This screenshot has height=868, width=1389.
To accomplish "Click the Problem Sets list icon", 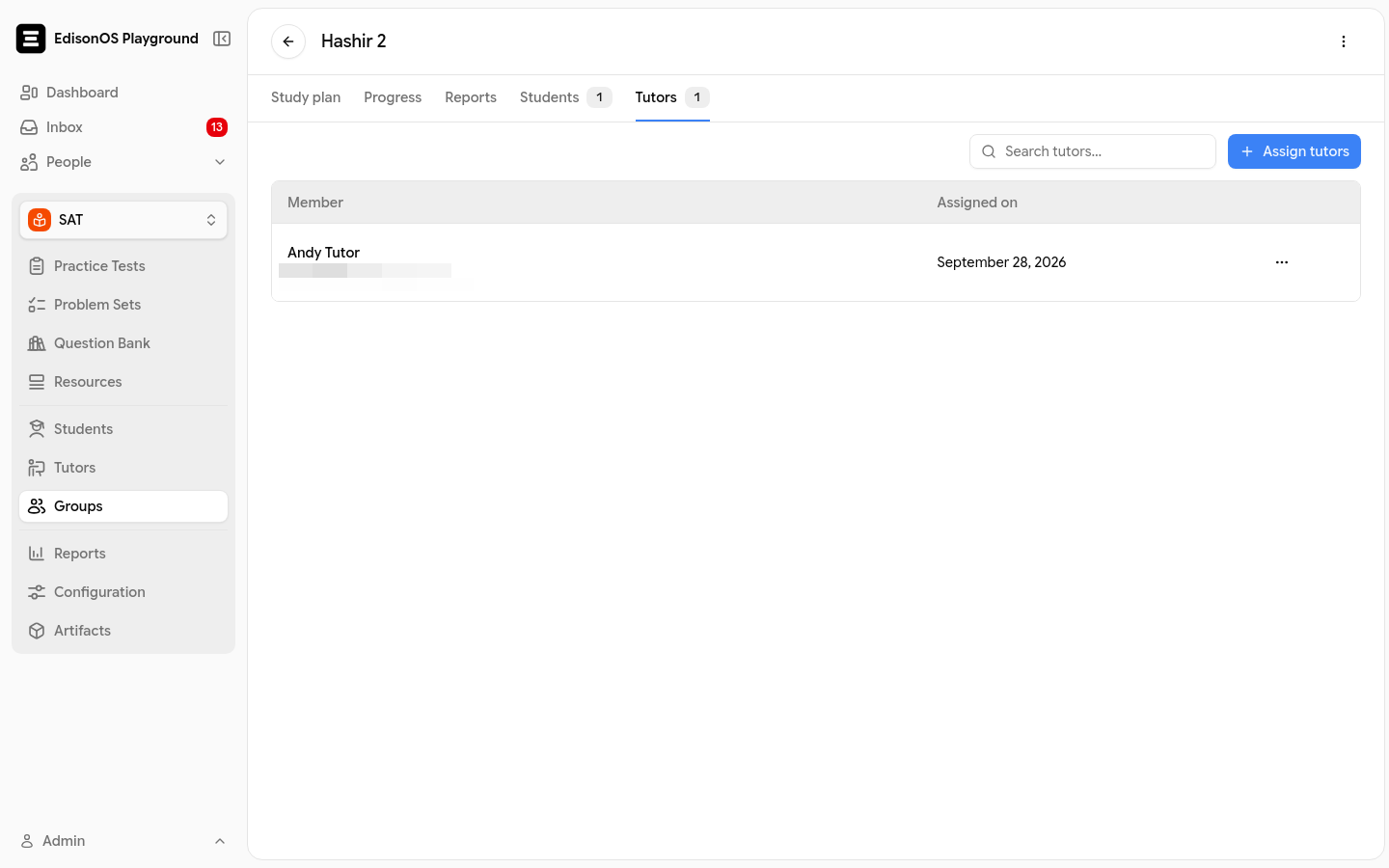I will pyautogui.click(x=37, y=305).
